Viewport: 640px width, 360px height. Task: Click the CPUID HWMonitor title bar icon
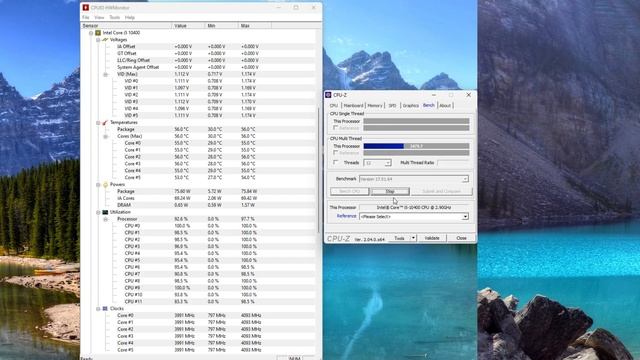(x=86, y=8)
